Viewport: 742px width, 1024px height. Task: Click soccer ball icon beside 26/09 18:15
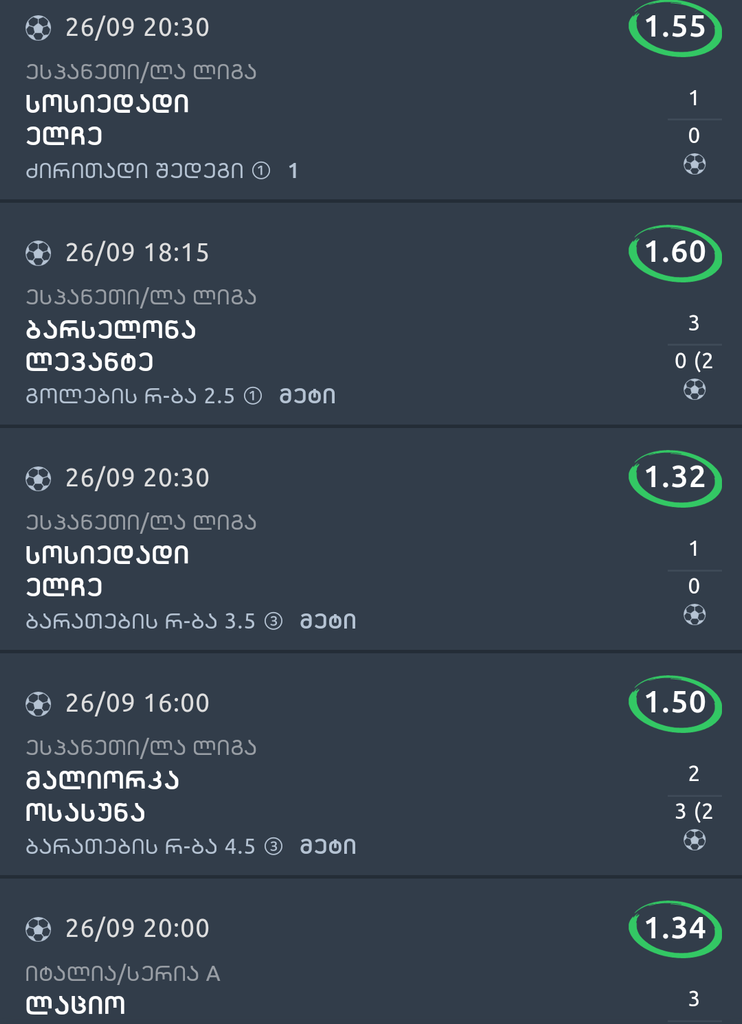tap(38, 253)
